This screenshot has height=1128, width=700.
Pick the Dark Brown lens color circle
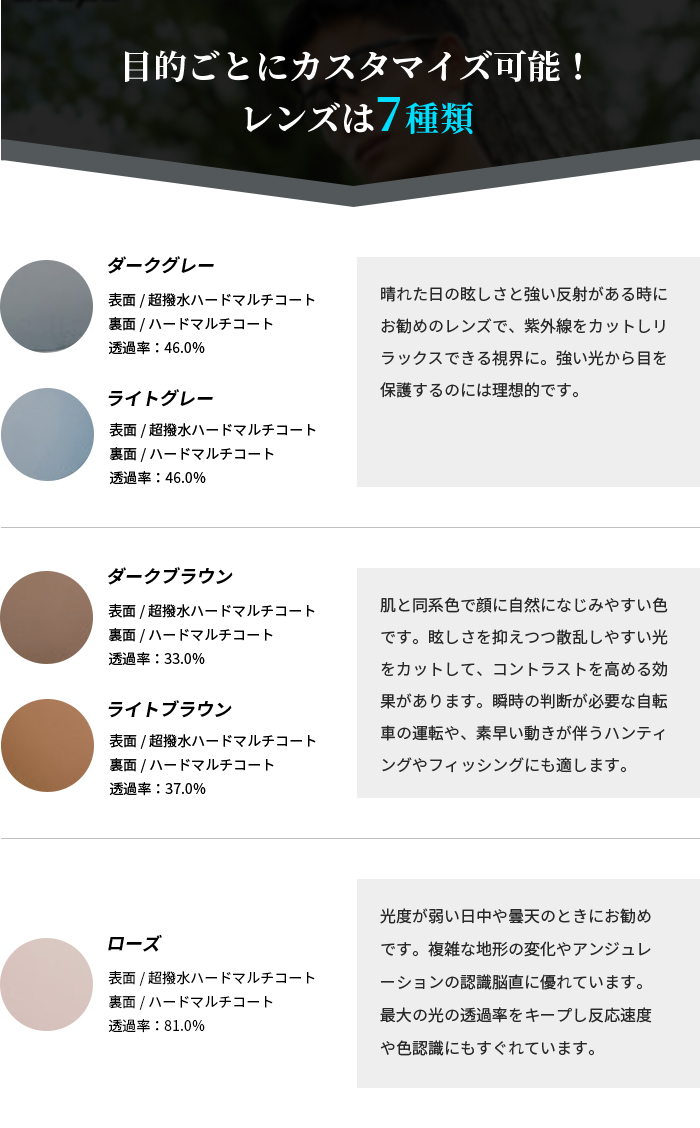[47, 617]
